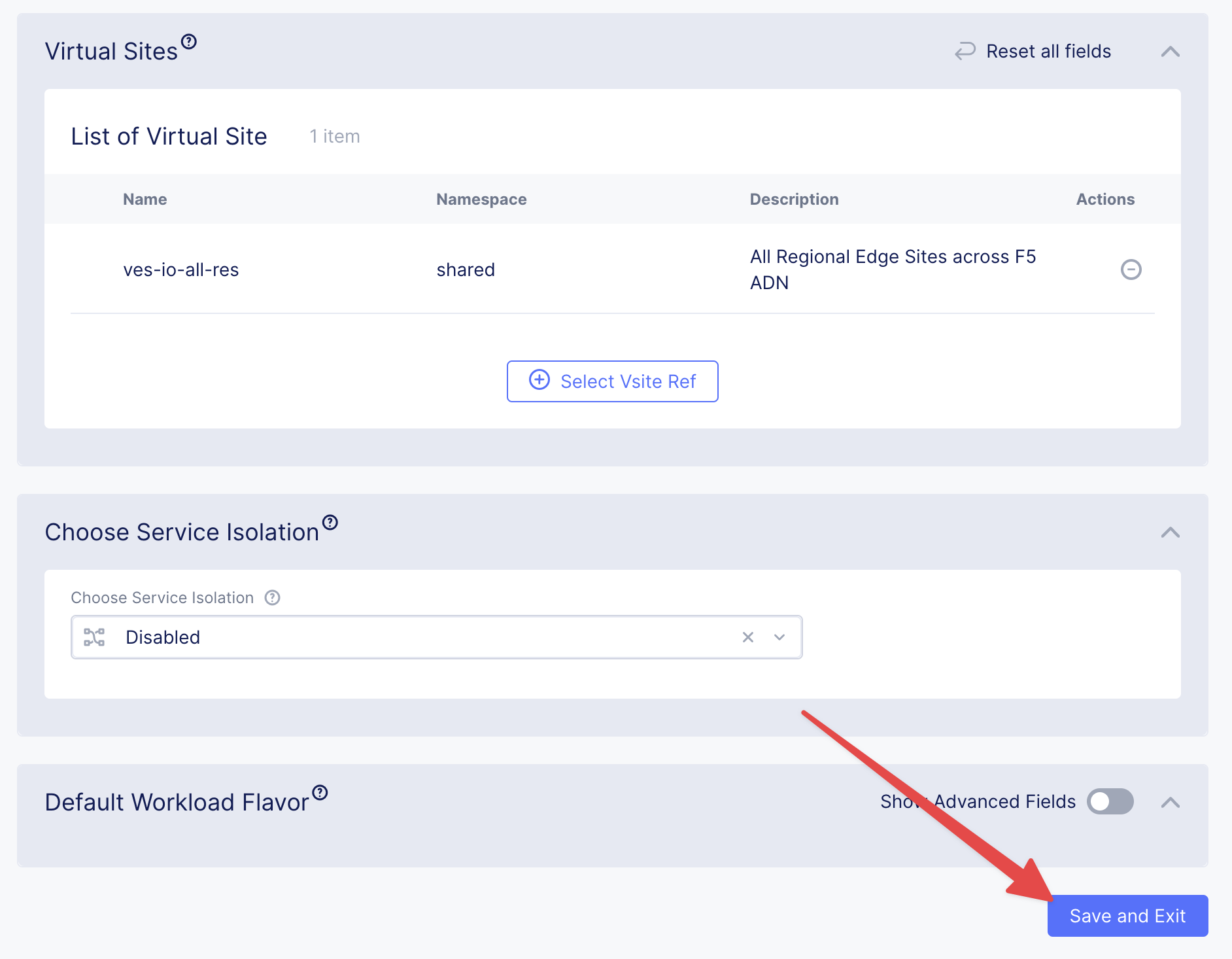Screen dimensions: 1232x959
Task: Open the Service Isolation dropdown arrow
Action: tap(779, 637)
